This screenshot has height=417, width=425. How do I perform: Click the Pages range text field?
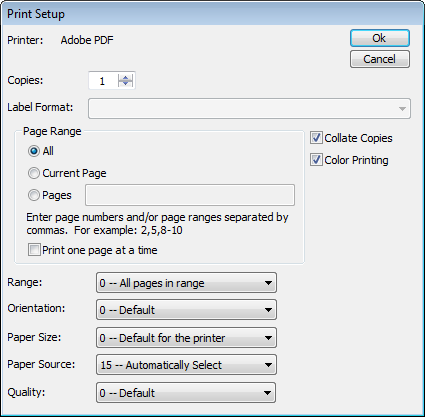coord(190,195)
